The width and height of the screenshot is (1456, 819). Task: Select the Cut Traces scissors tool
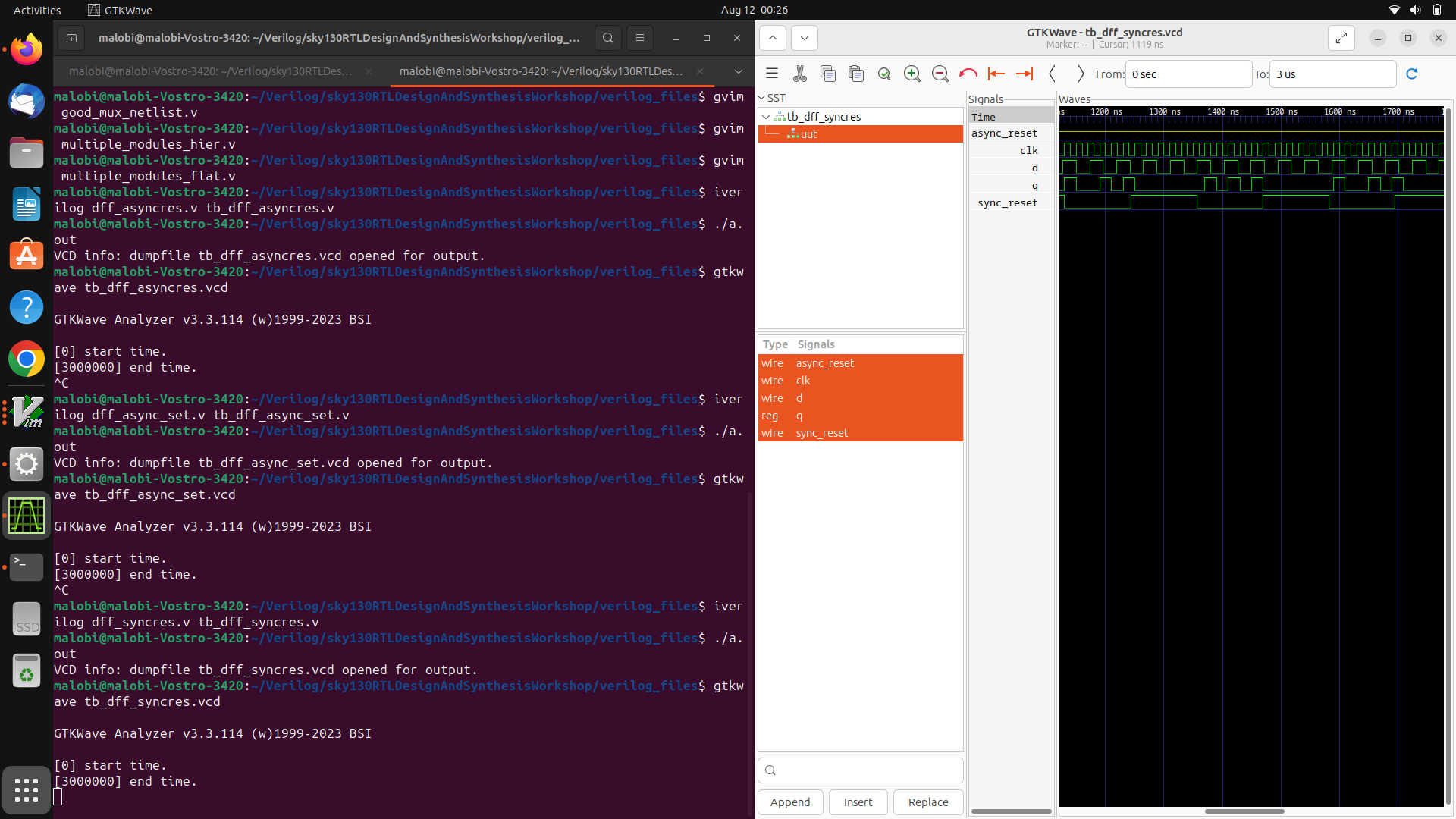point(800,74)
